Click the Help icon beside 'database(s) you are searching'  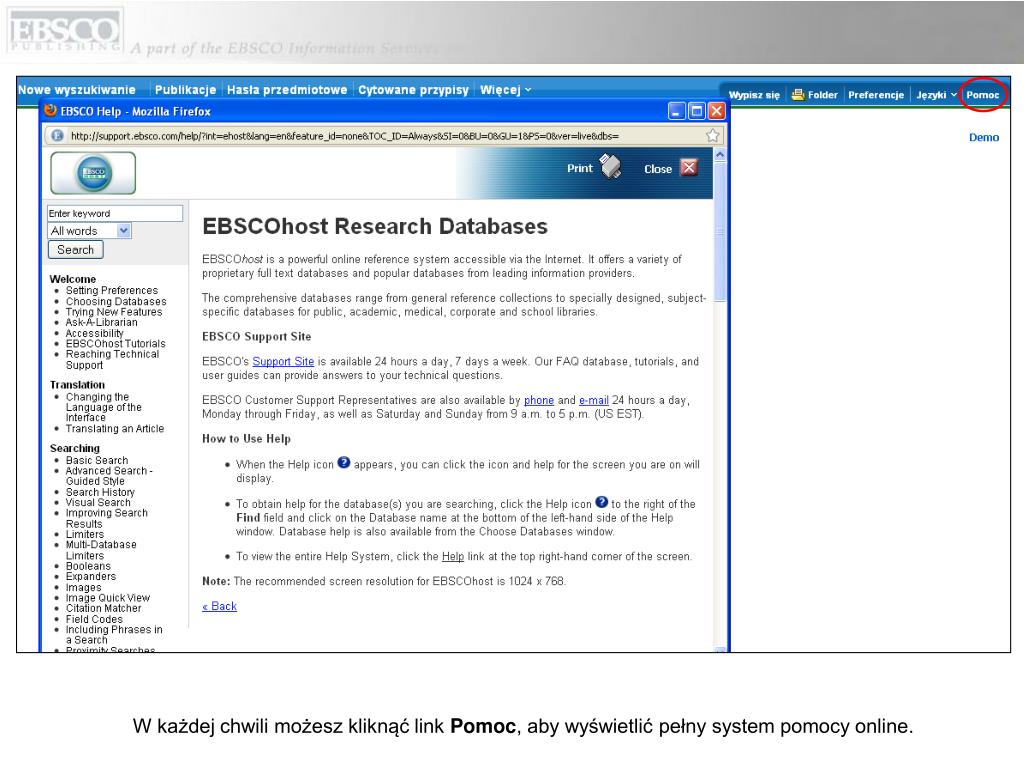[601, 502]
